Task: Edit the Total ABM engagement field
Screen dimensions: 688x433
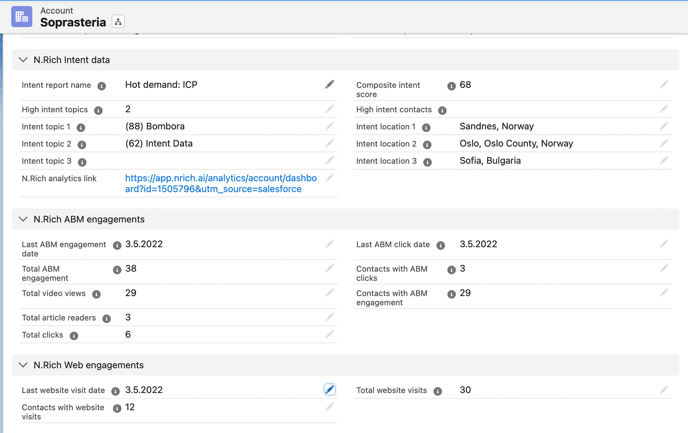Action: 330,268
